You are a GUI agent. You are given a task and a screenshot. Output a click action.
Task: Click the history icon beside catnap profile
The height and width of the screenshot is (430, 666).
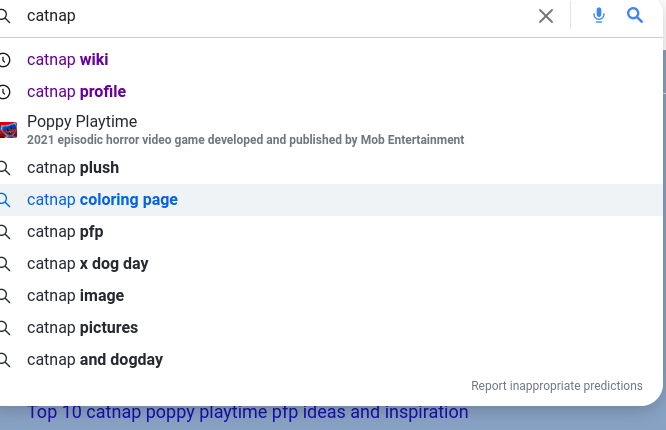click(x=5, y=92)
